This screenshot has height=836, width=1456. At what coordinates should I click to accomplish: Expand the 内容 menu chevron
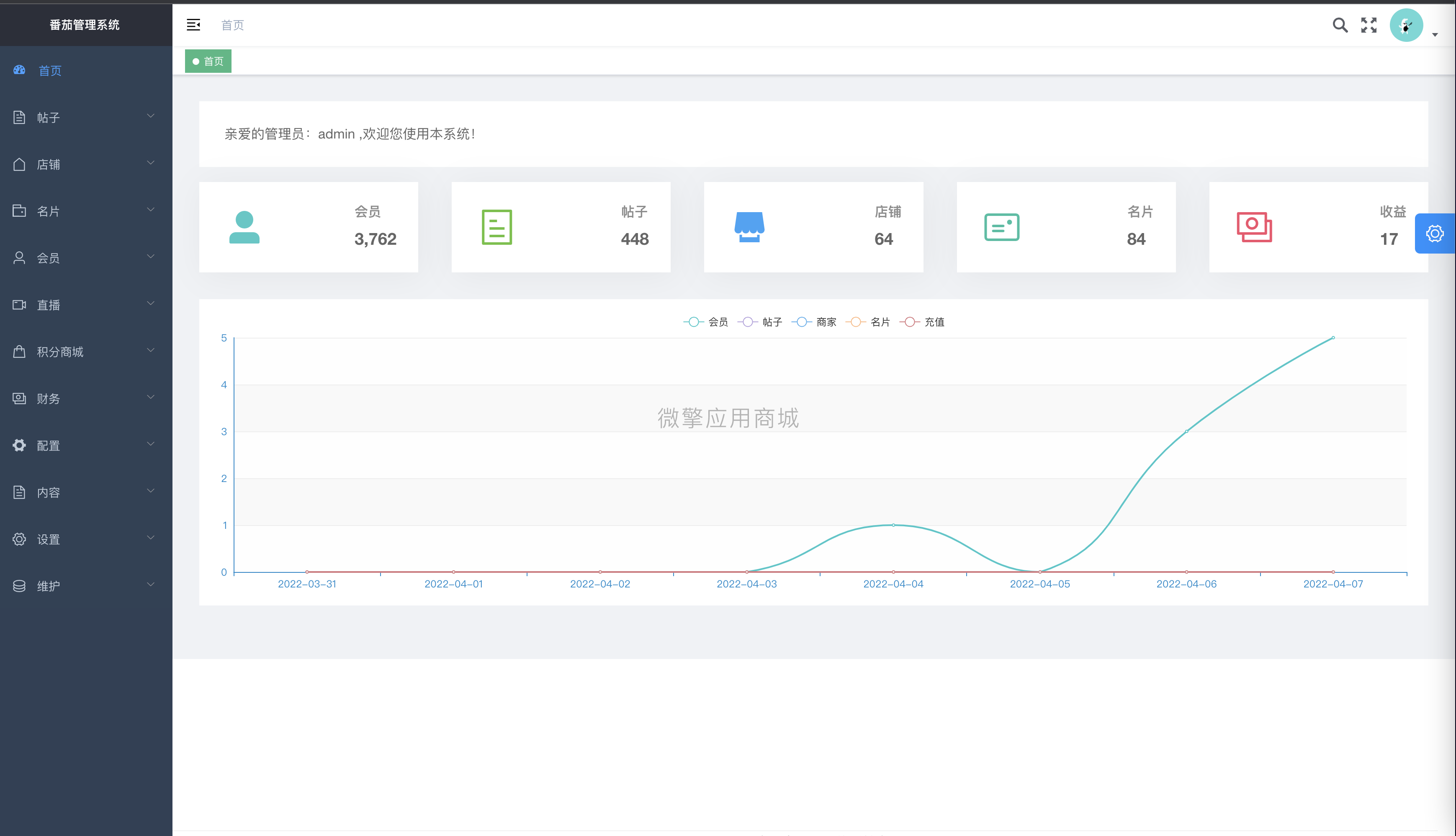click(150, 491)
